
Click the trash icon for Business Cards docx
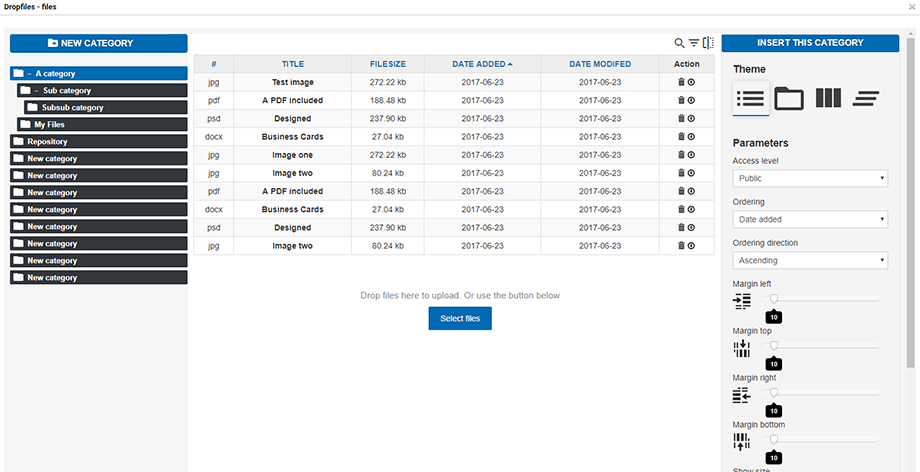click(681, 136)
